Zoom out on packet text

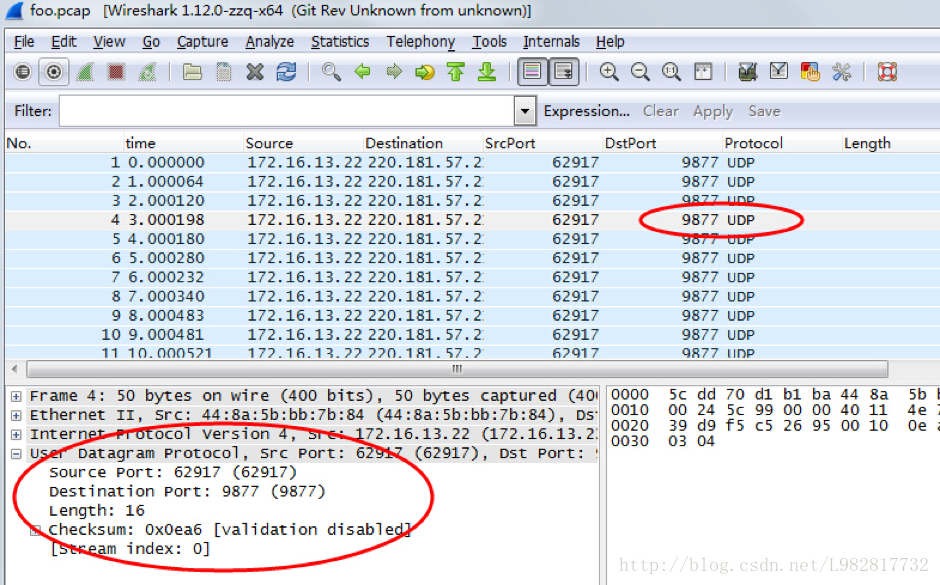(x=640, y=73)
